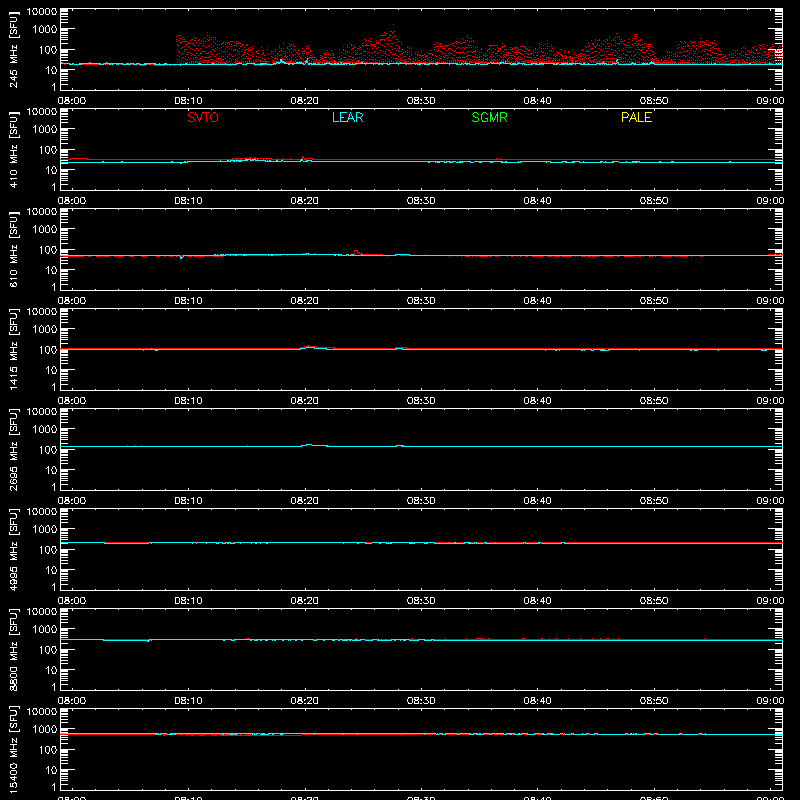800x800 pixels.
Task: Click the red SVTO station legend label
Action: [x=203, y=117]
